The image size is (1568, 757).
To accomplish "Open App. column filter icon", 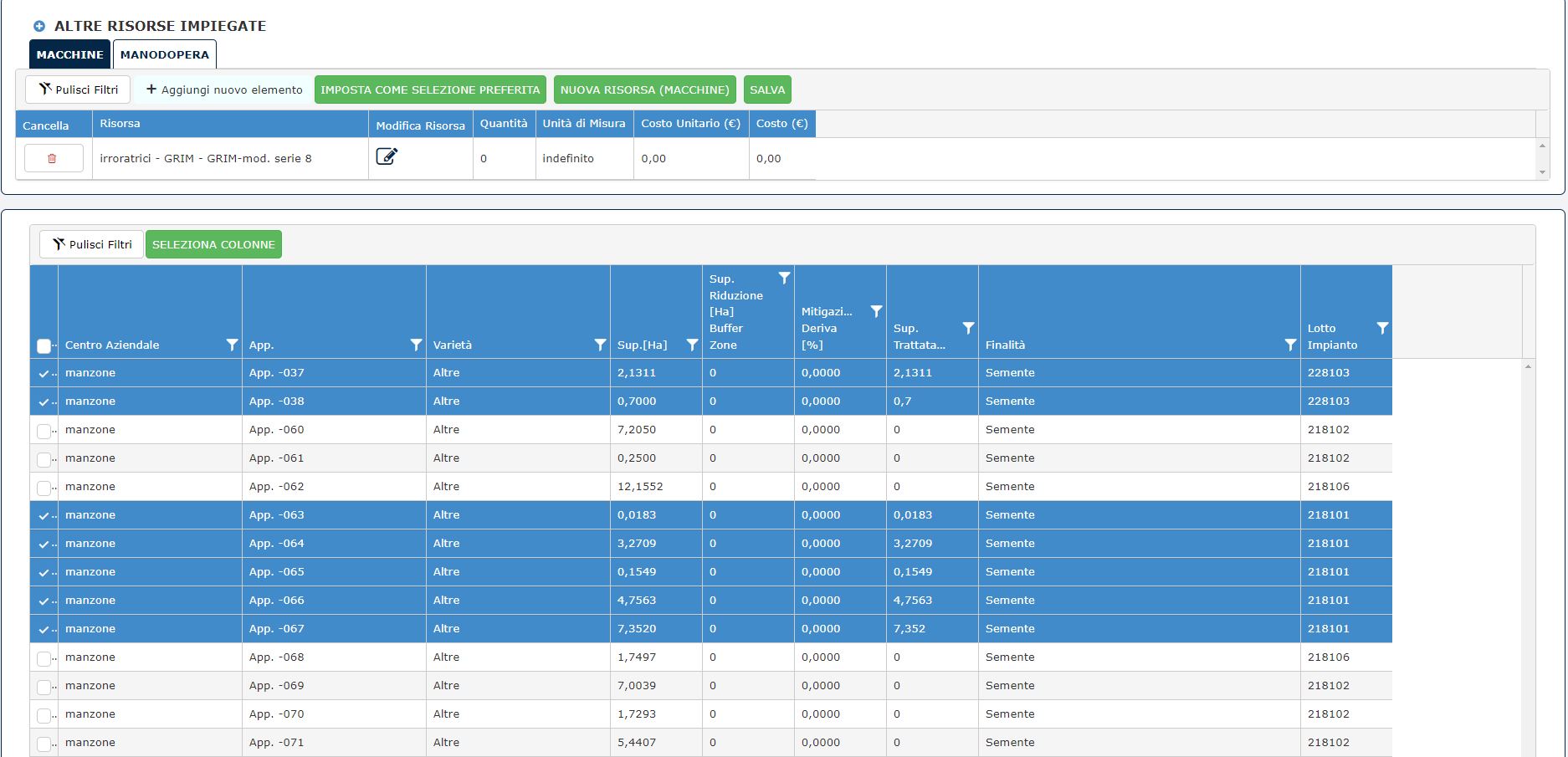I will click(416, 345).
